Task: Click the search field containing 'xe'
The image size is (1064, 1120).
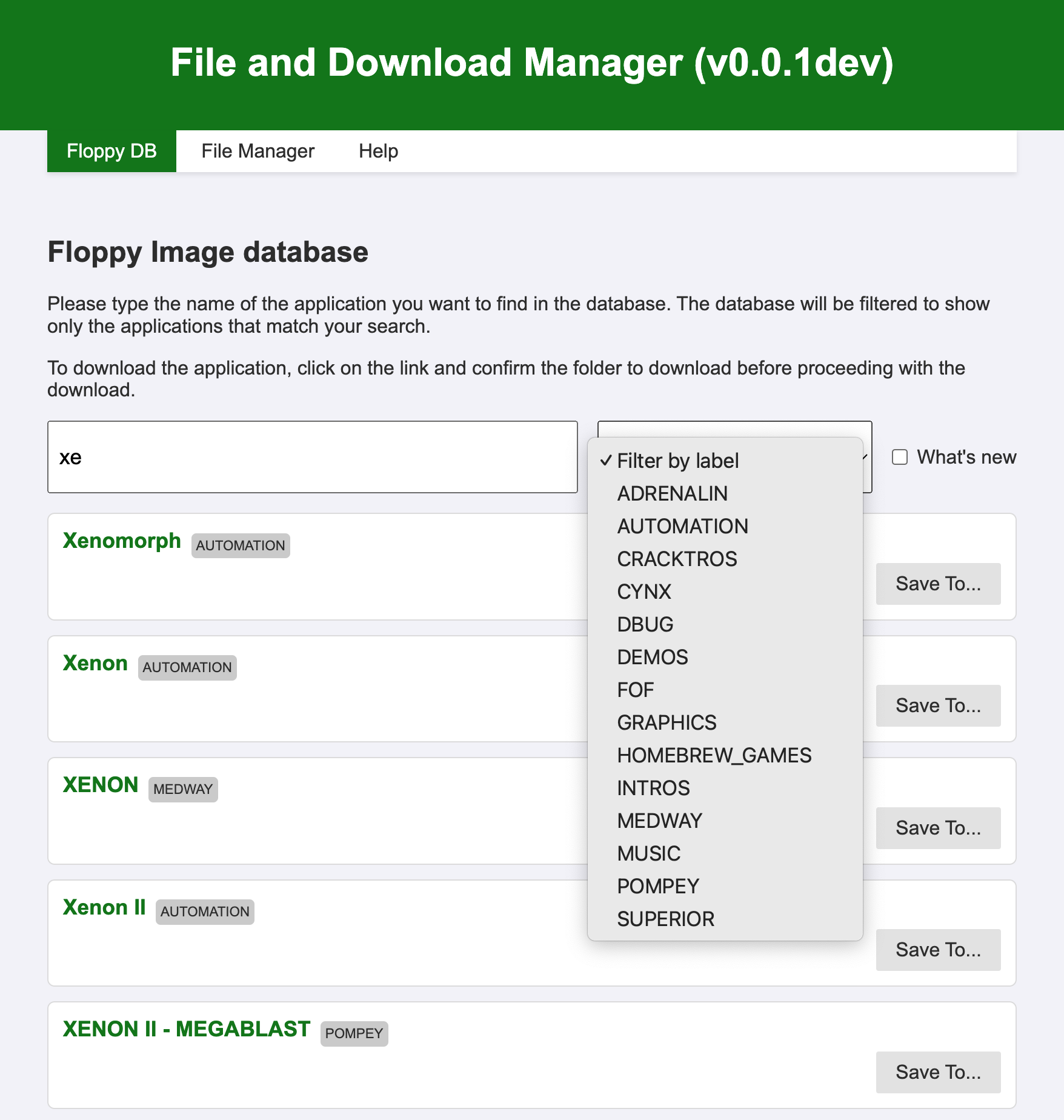Action: pos(313,457)
